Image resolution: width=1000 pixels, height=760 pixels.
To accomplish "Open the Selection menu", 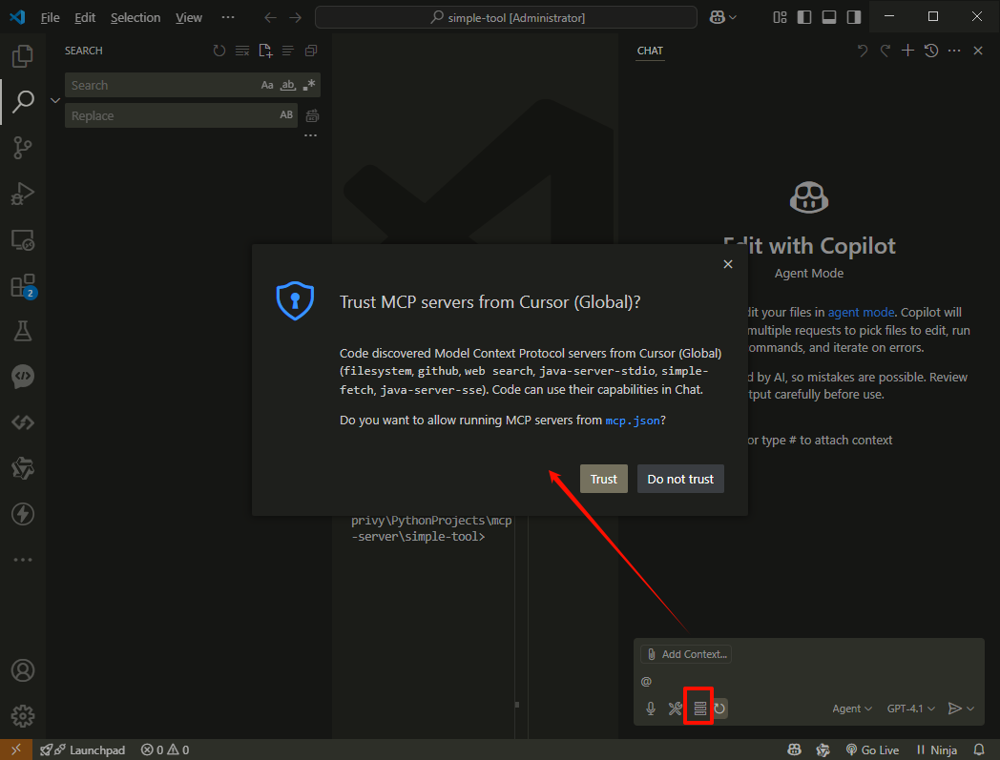I will point(135,17).
